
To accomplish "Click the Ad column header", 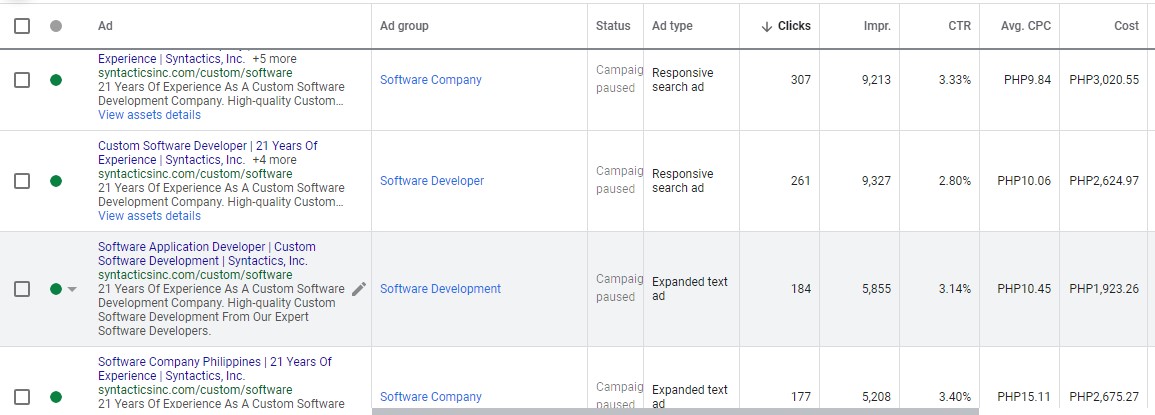I will pos(105,26).
